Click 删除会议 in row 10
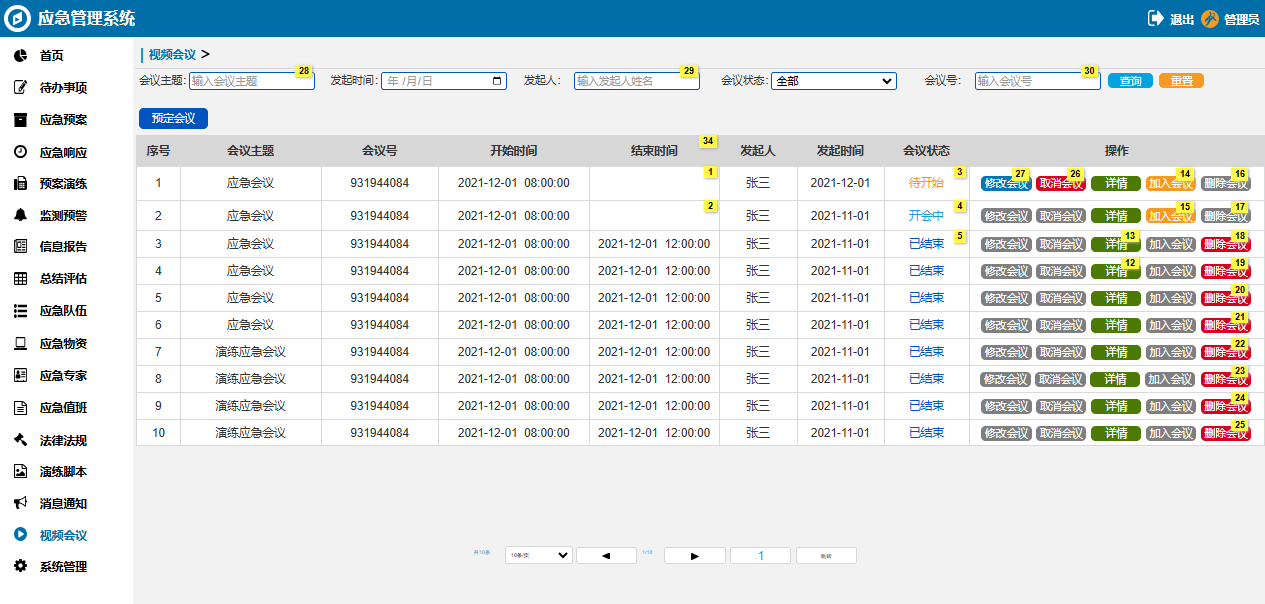 coord(1226,433)
